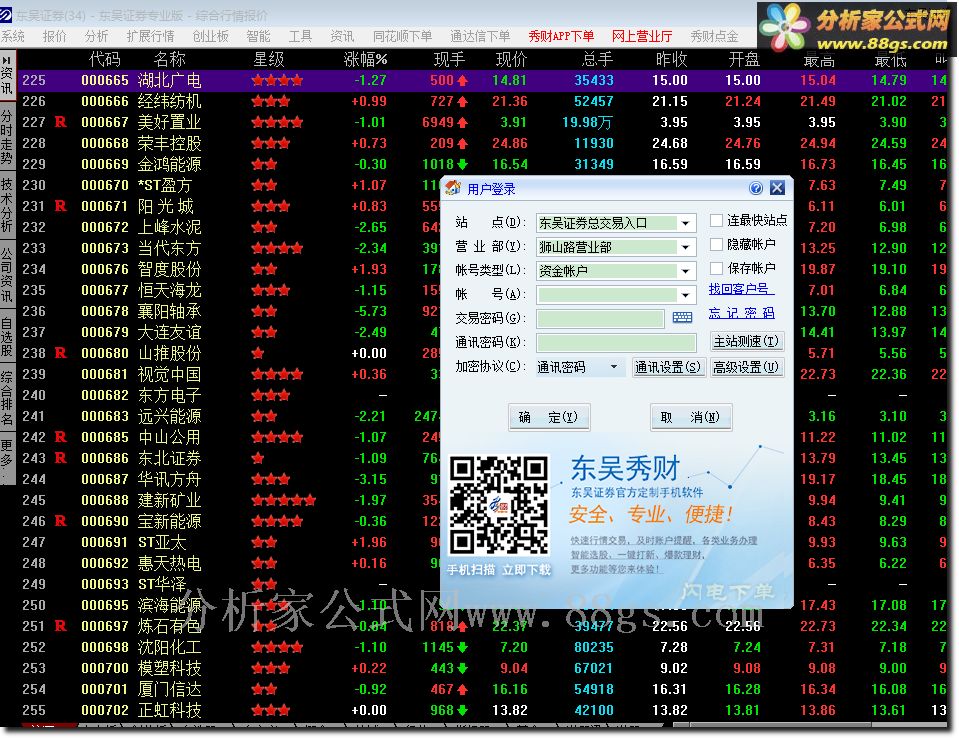Click the star rating of 建新矿业

coord(284,500)
